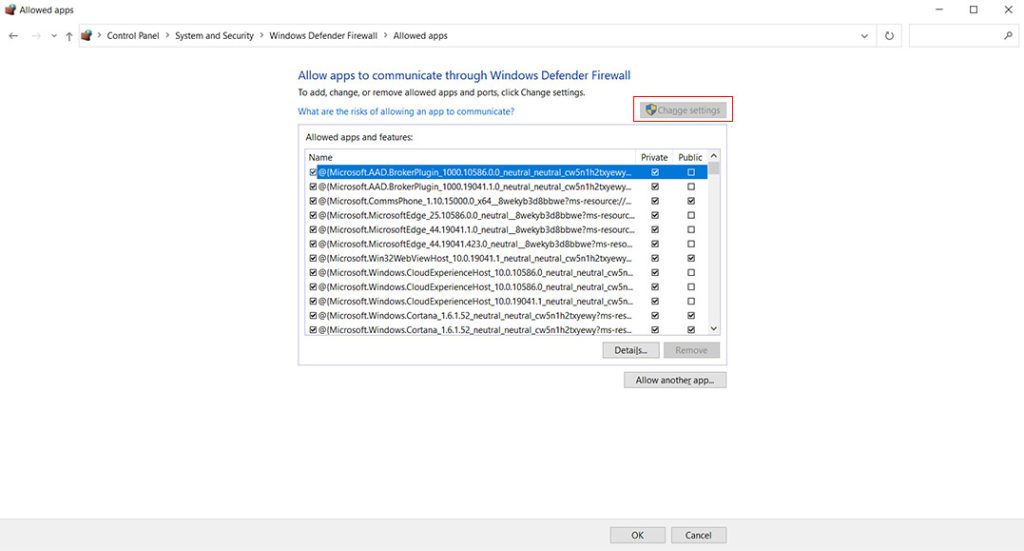Viewport: 1024px width, 551px height.
Task: Toggle enable checkbox for MicrosoftEdge_44.19041.423.0
Action: (x=313, y=244)
